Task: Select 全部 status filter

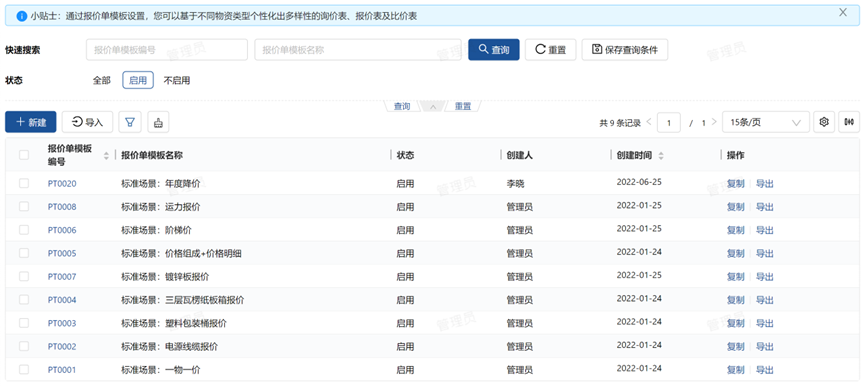Action: [x=102, y=80]
